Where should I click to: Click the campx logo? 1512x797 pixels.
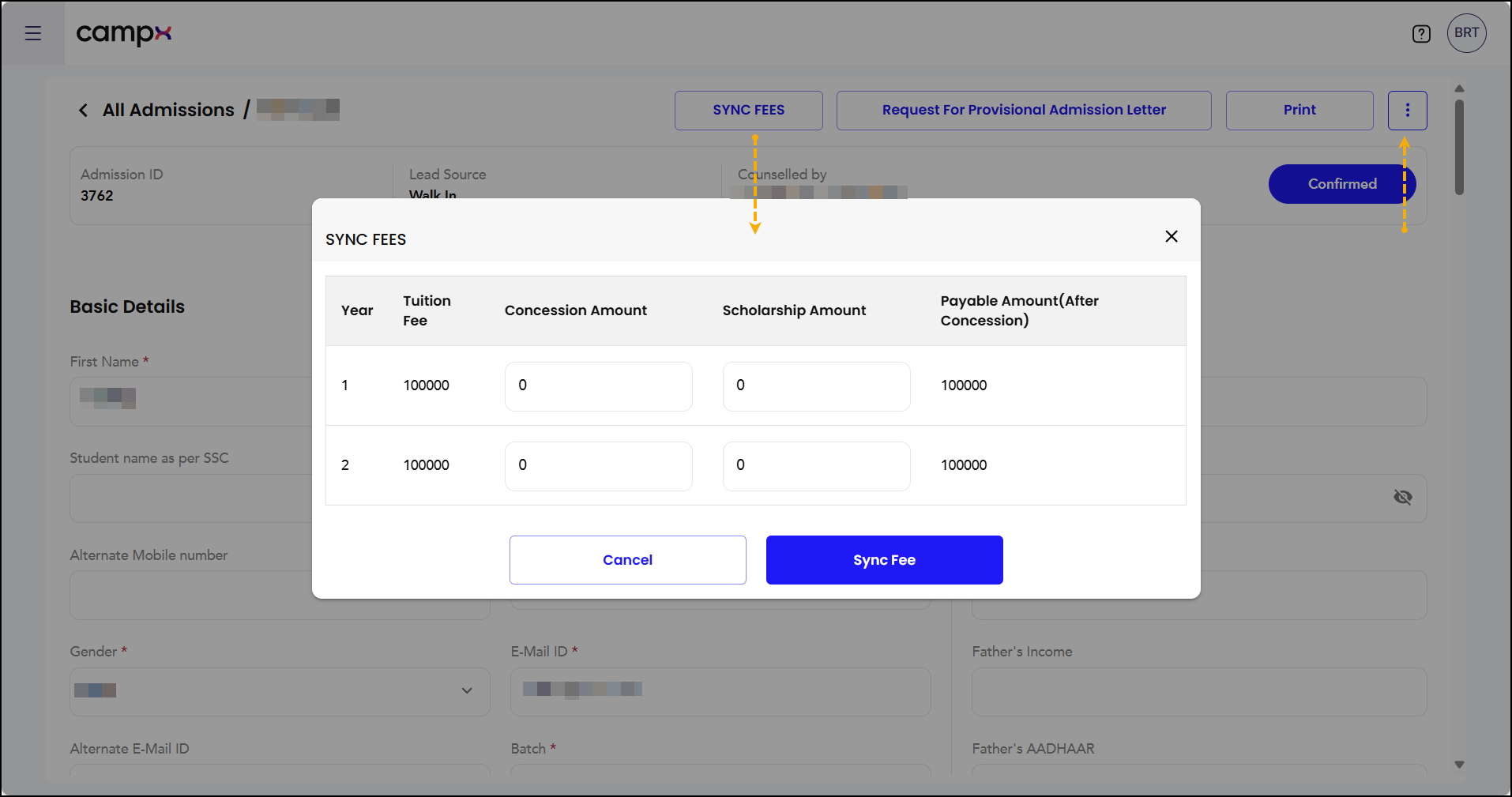pos(124,33)
